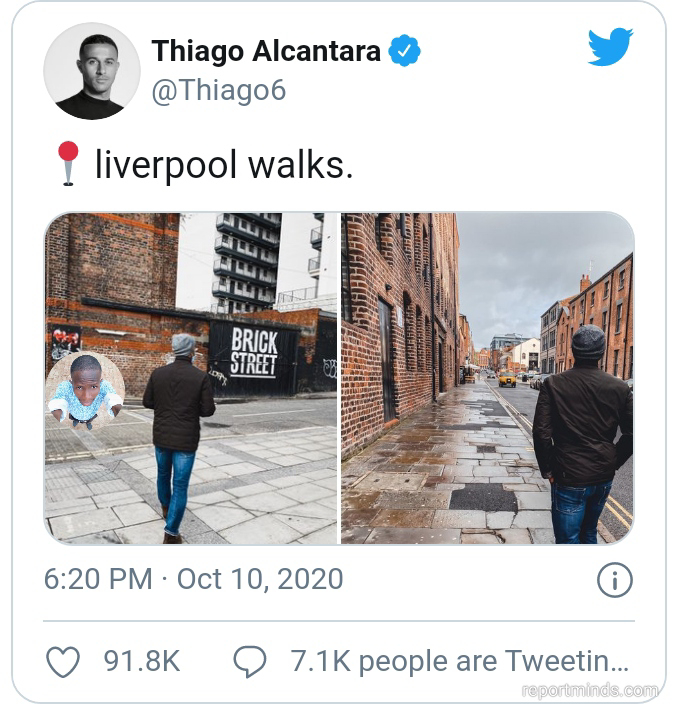Open the @Thiago6 handle link
The image size is (679, 724).
coord(219,90)
